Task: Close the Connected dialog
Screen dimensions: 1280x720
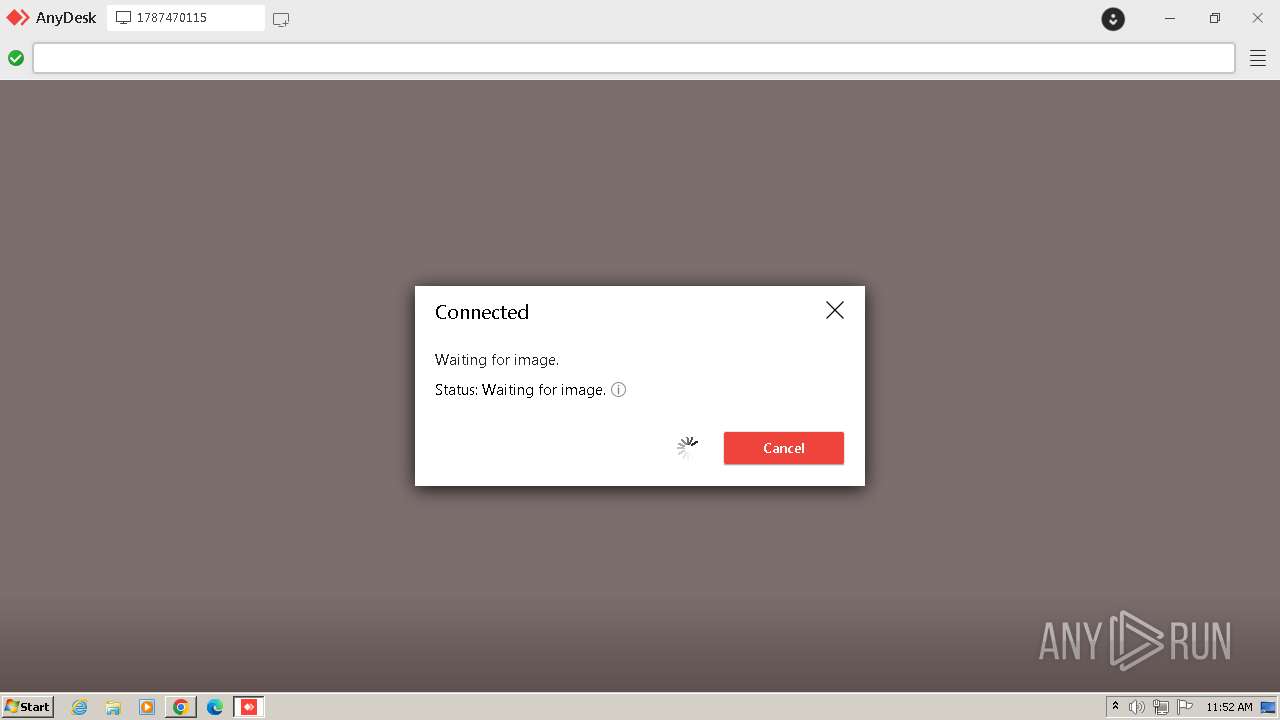Action: (835, 310)
